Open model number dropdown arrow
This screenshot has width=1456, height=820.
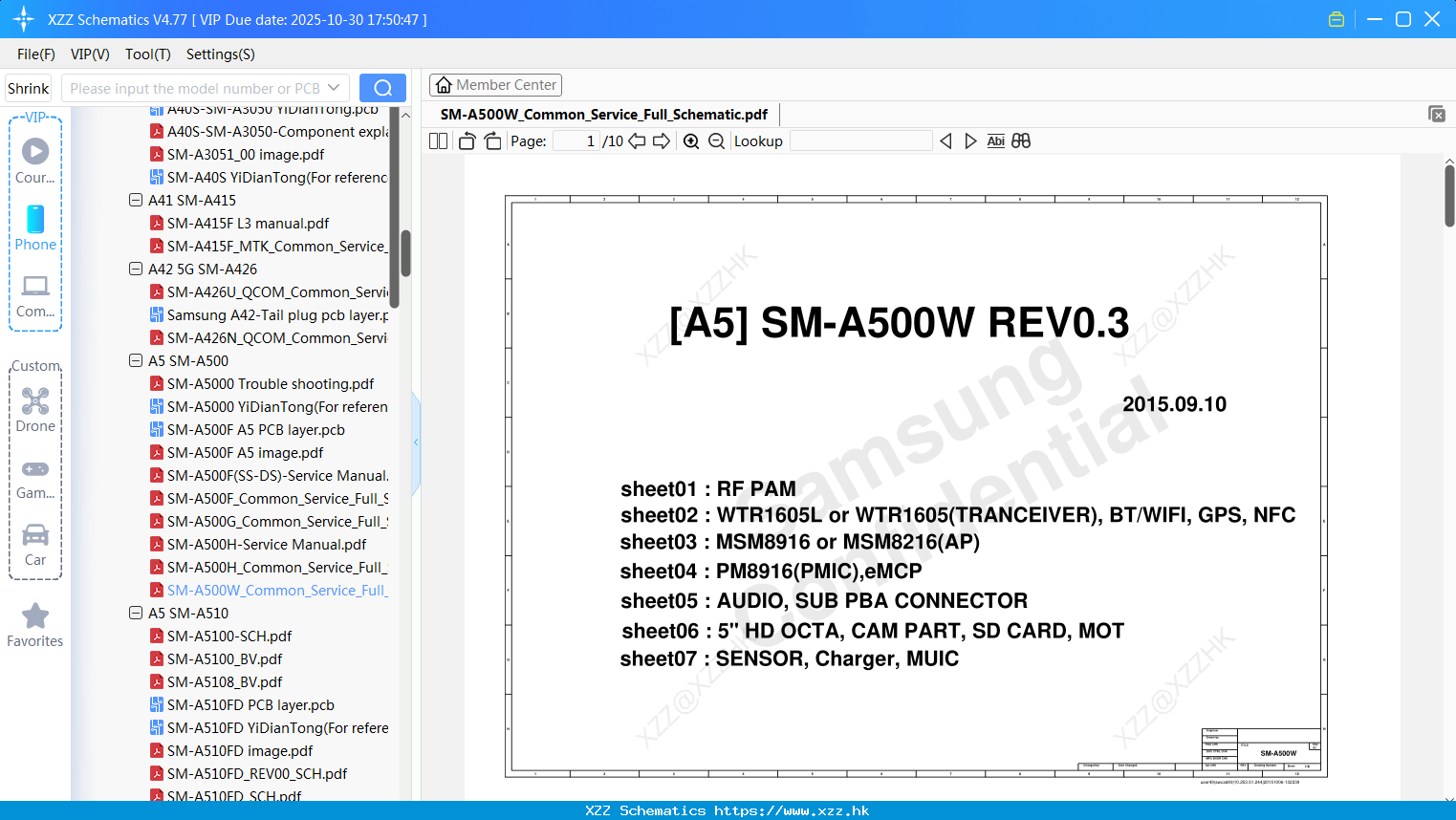coord(334,88)
